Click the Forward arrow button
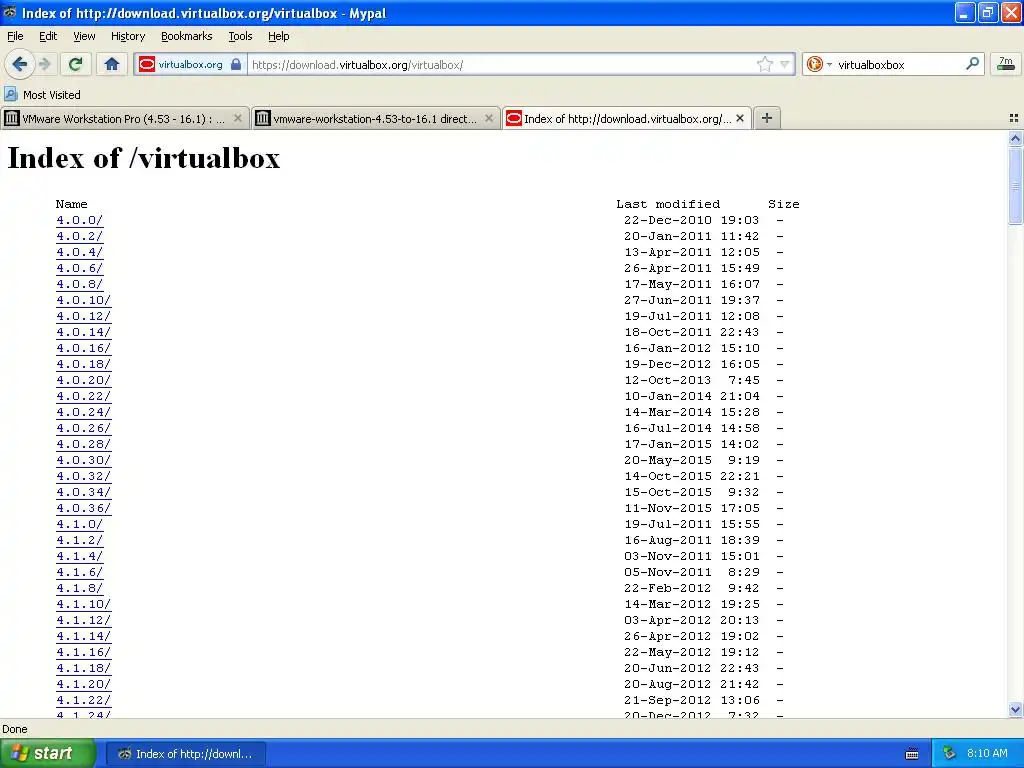Screen dimensions: 1024x768 coord(45,64)
